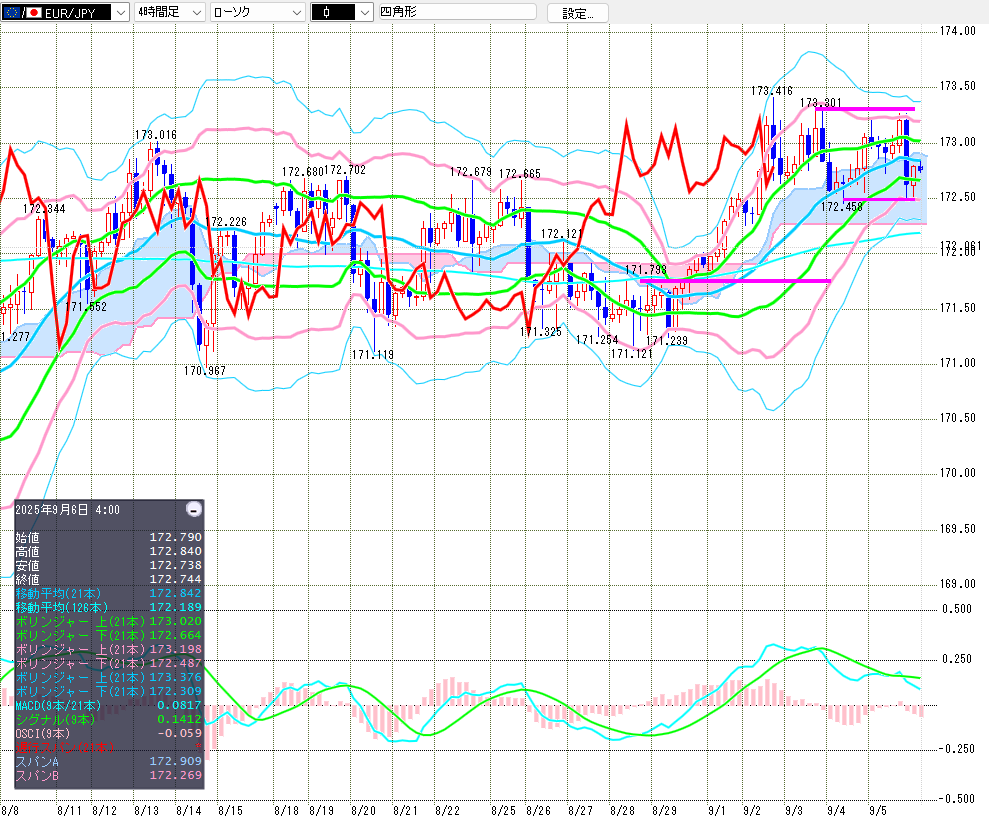Screen dimensions: 989x820
Task: Click the 174.00 price axis label
Action: pyautogui.click(x=957, y=31)
